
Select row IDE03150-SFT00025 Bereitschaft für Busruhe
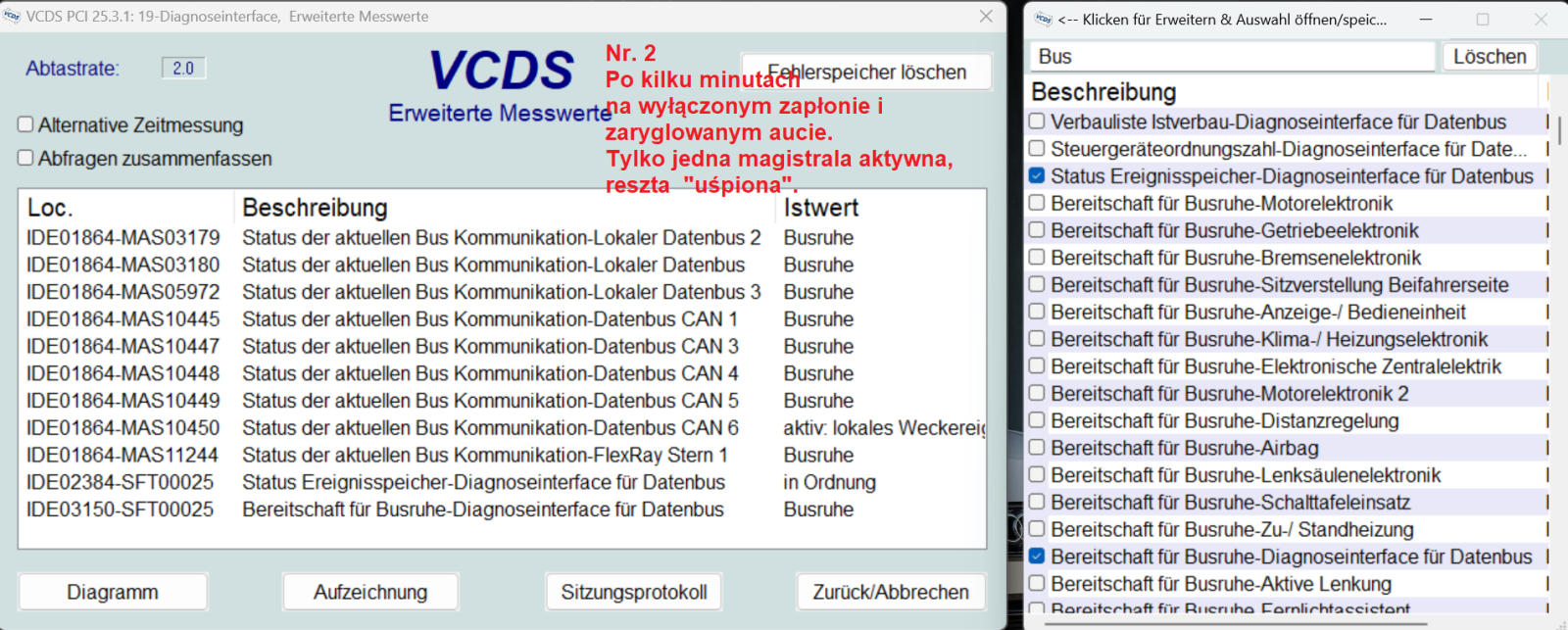(502, 509)
